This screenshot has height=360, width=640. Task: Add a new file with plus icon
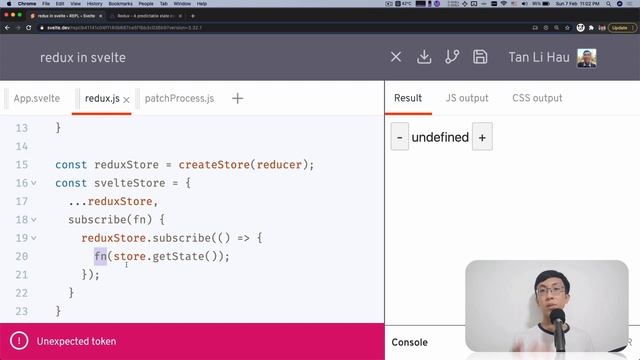pos(238,98)
